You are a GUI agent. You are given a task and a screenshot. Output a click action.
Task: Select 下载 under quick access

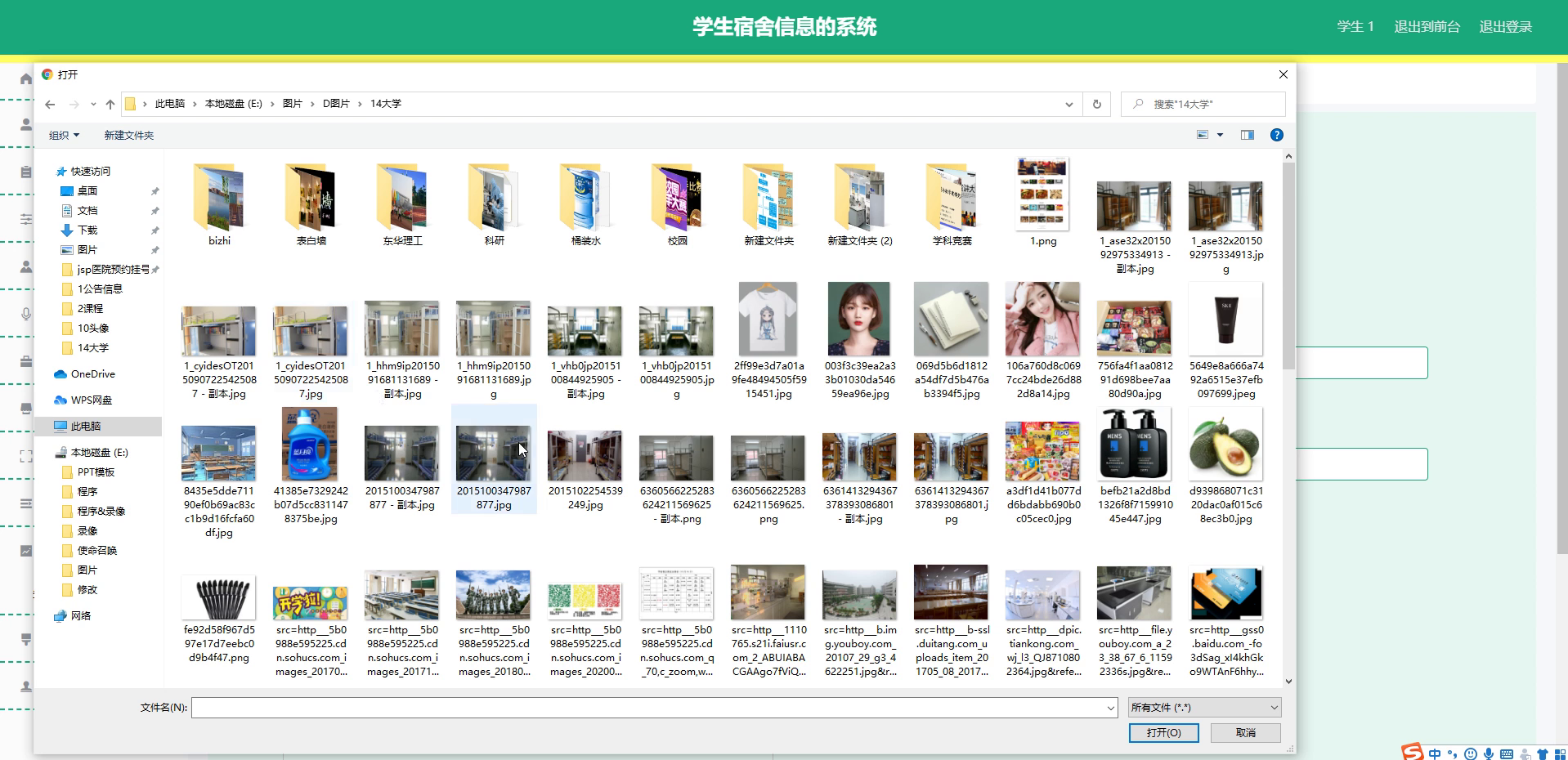[x=87, y=230]
